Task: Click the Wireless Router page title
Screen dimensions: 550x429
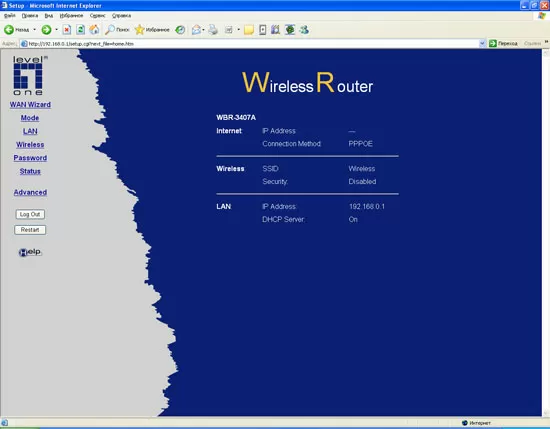Action: pos(307,83)
